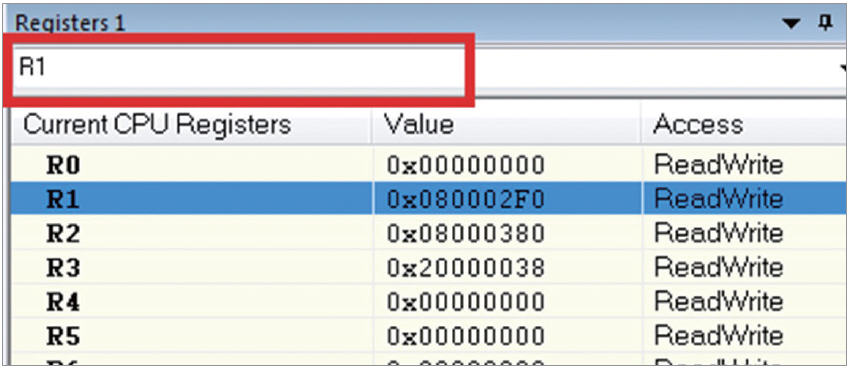Edit R1 value 0x080002F0
This screenshot has width=853, height=371.
(x=466, y=199)
